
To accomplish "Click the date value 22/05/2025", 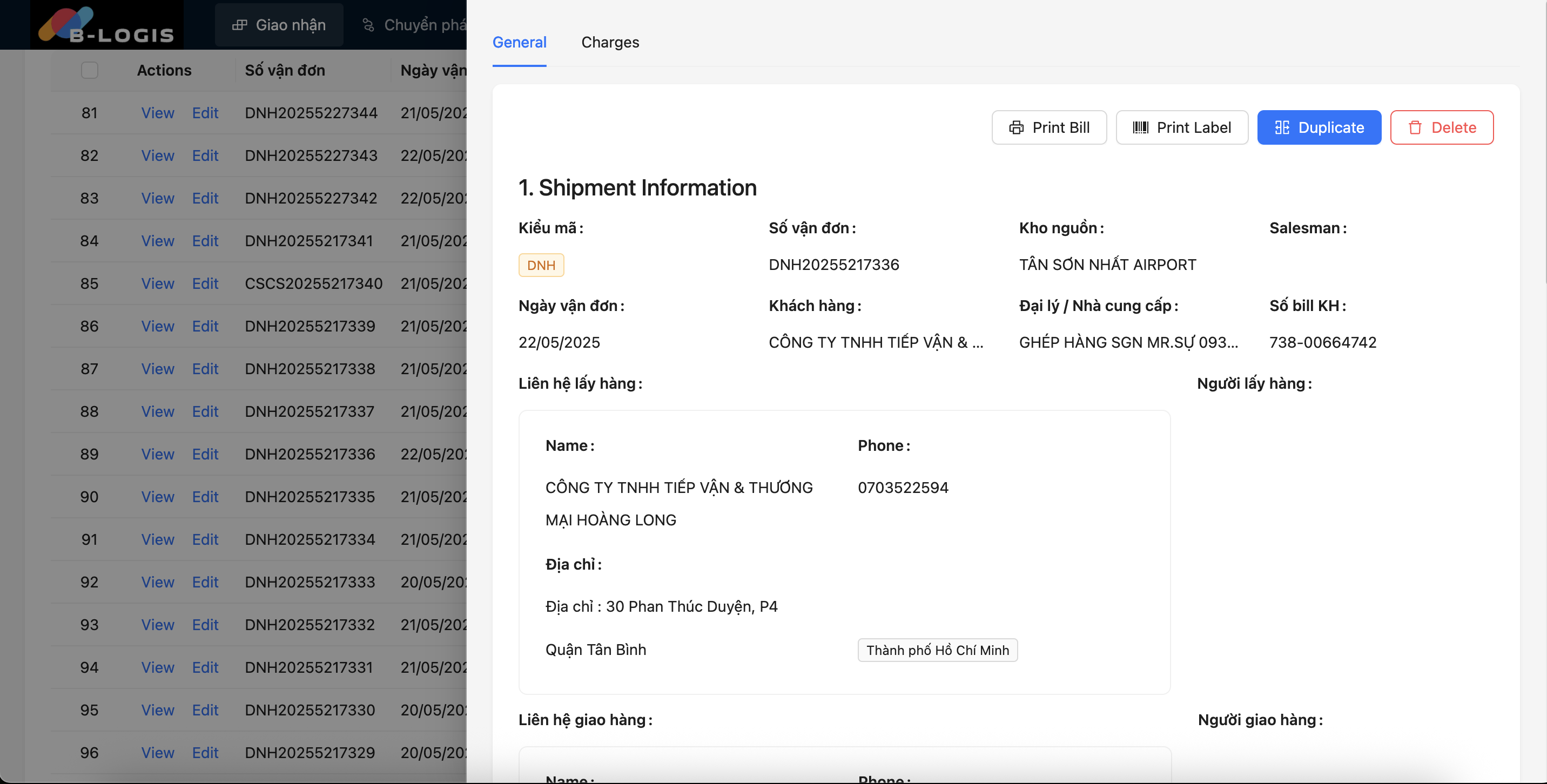I will pos(559,342).
